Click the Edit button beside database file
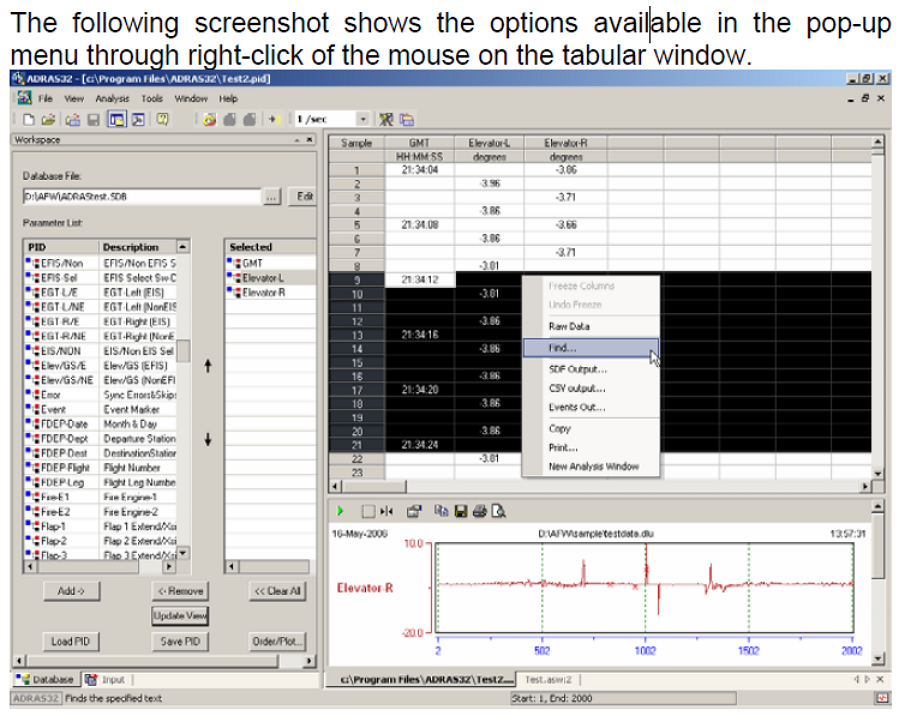 click(304, 197)
